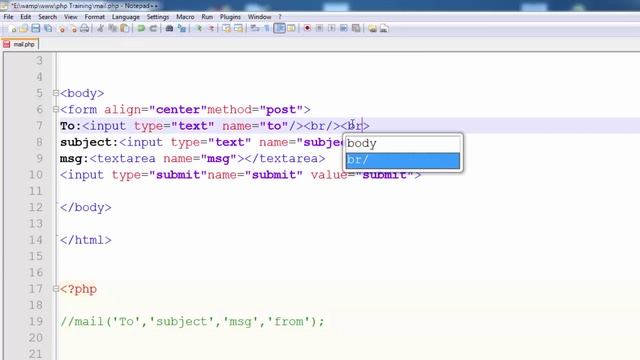Image resolution: width=640 pixels, height=360 pixels.
Task: Collapse the form fold marker on line 6
Action: click(56, 109)
